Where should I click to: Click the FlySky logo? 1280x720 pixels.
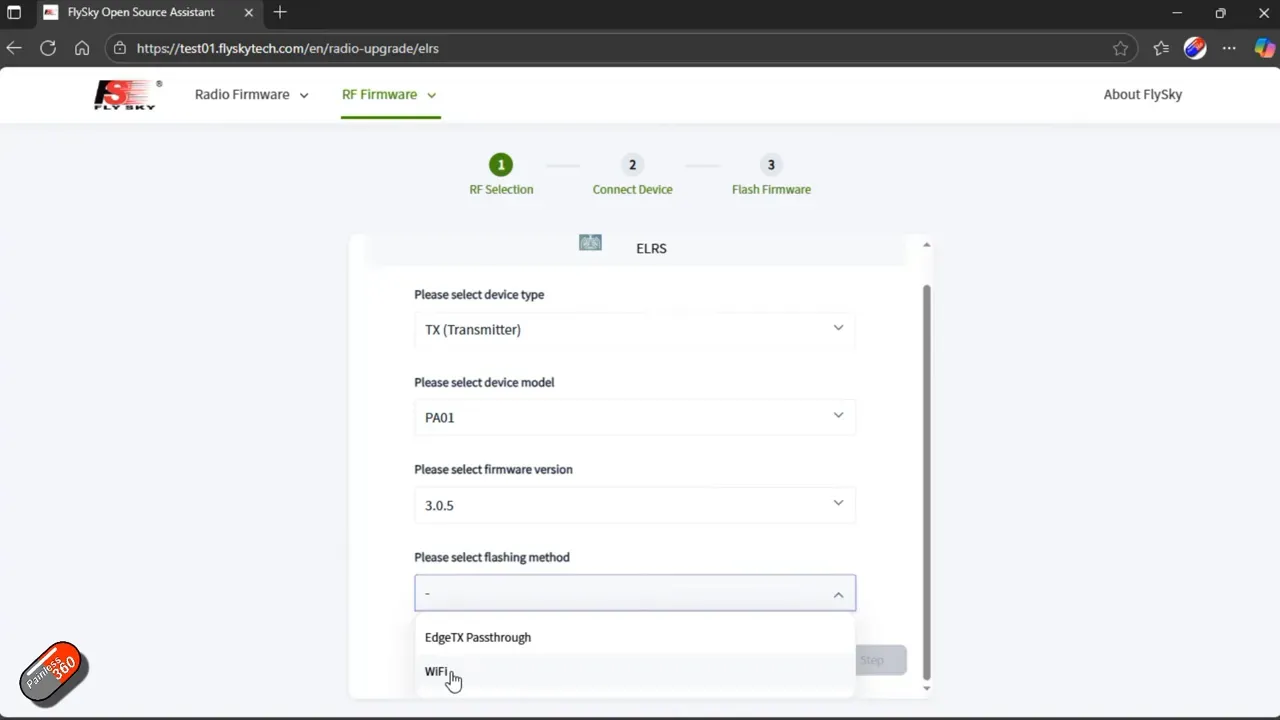126,94
